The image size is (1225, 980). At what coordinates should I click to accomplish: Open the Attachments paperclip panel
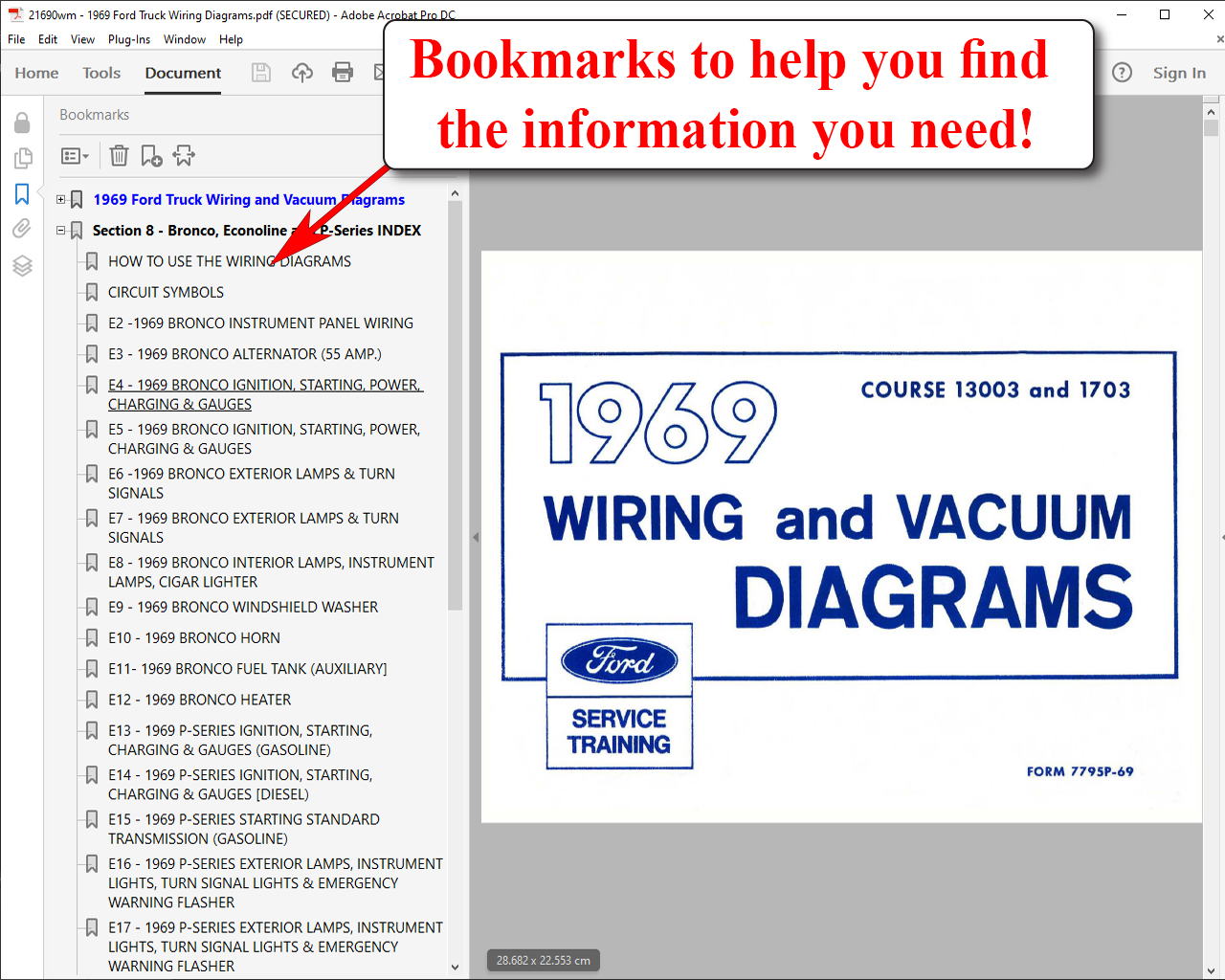(22, 229)
